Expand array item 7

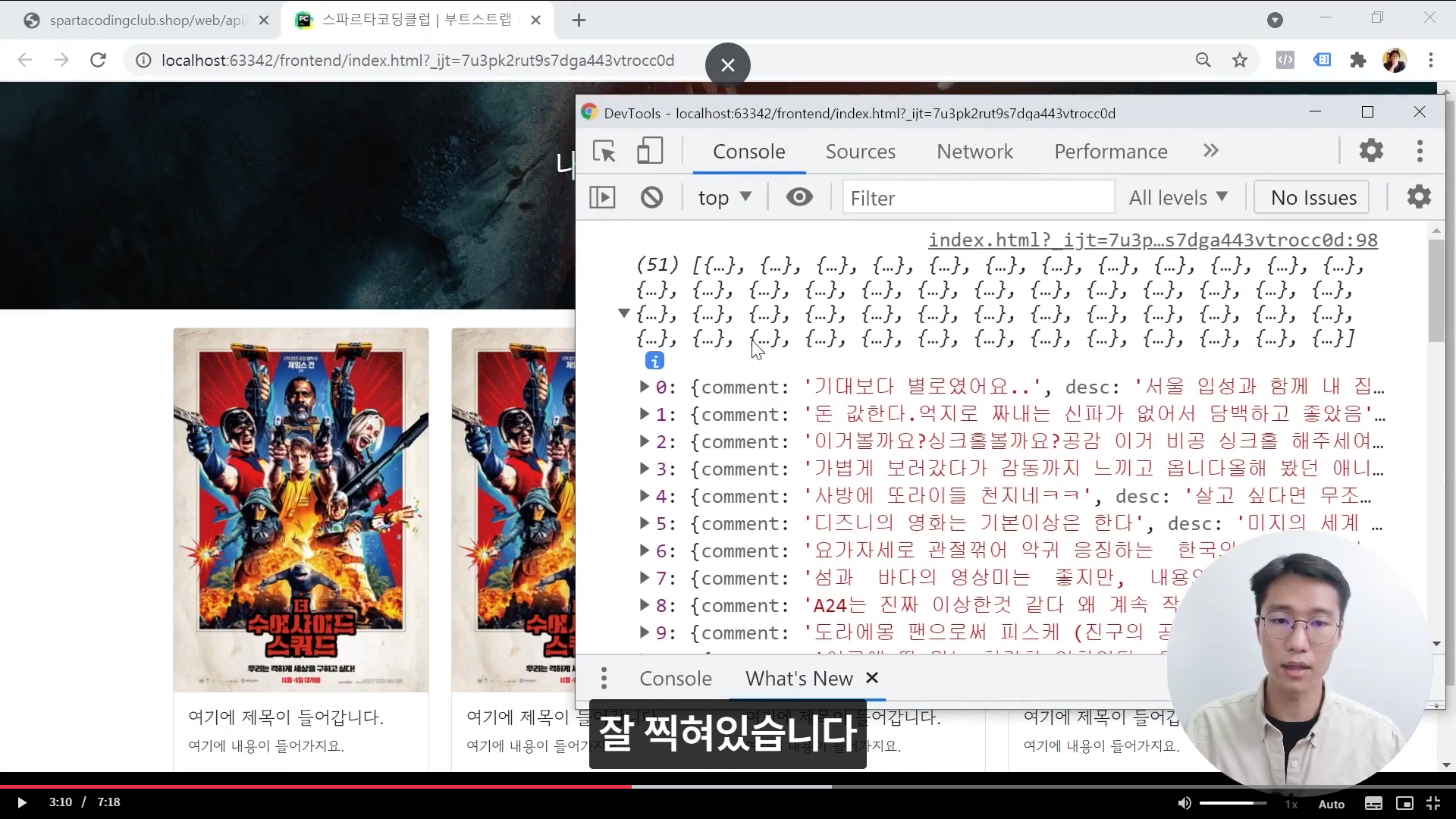pos(644,578)
